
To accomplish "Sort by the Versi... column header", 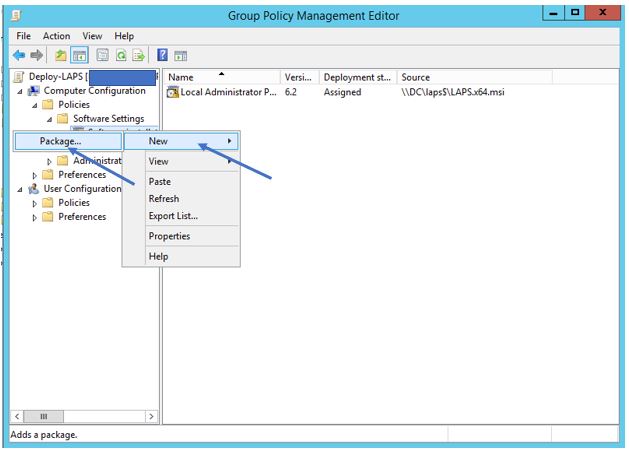I will 300,77.
